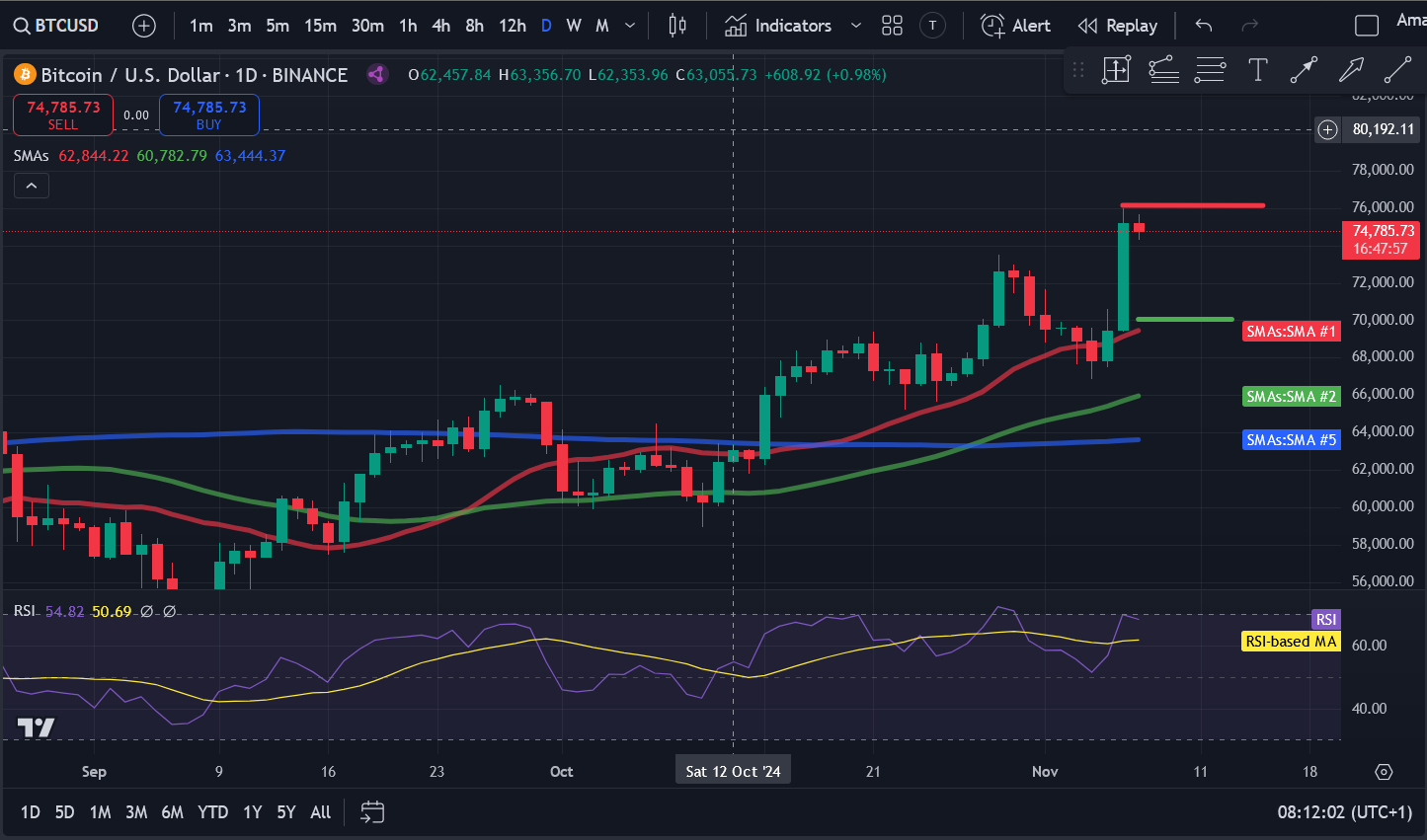Select the arrow-marked trend line tool
Viewport: 1427px width, 840px height.
click(1305, 70)
